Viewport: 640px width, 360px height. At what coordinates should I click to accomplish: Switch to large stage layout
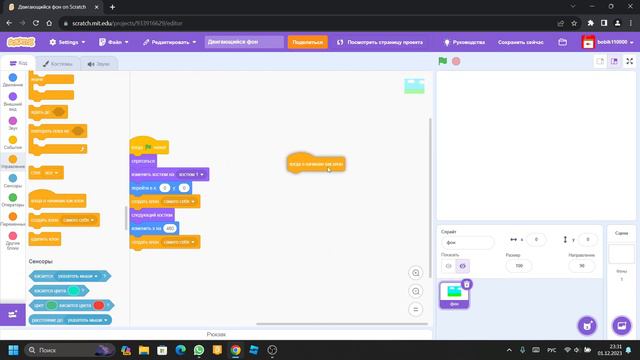click(614, 61)
